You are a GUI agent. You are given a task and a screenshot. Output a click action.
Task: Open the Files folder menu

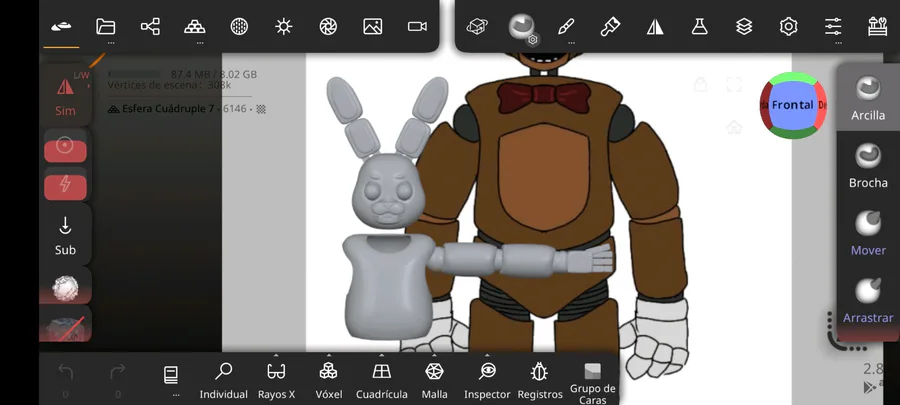[106, 26]
